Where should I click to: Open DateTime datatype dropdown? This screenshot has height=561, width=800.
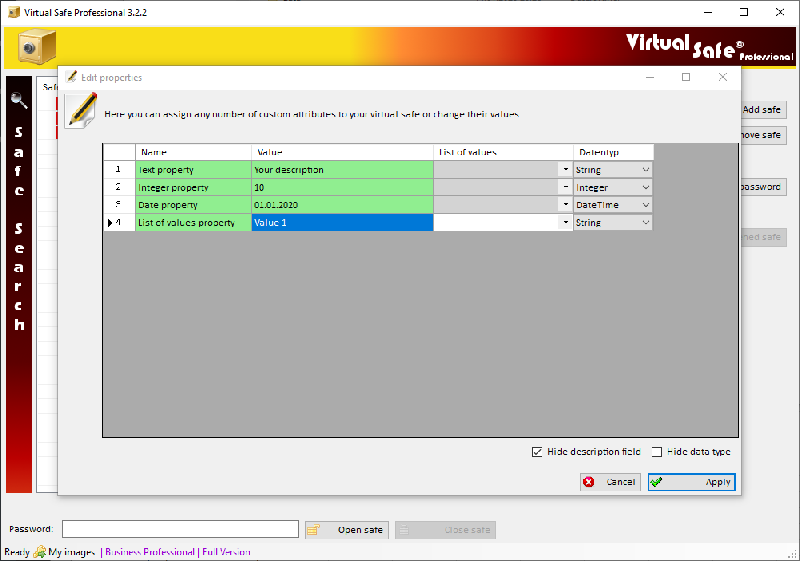[x=645, y=205]
